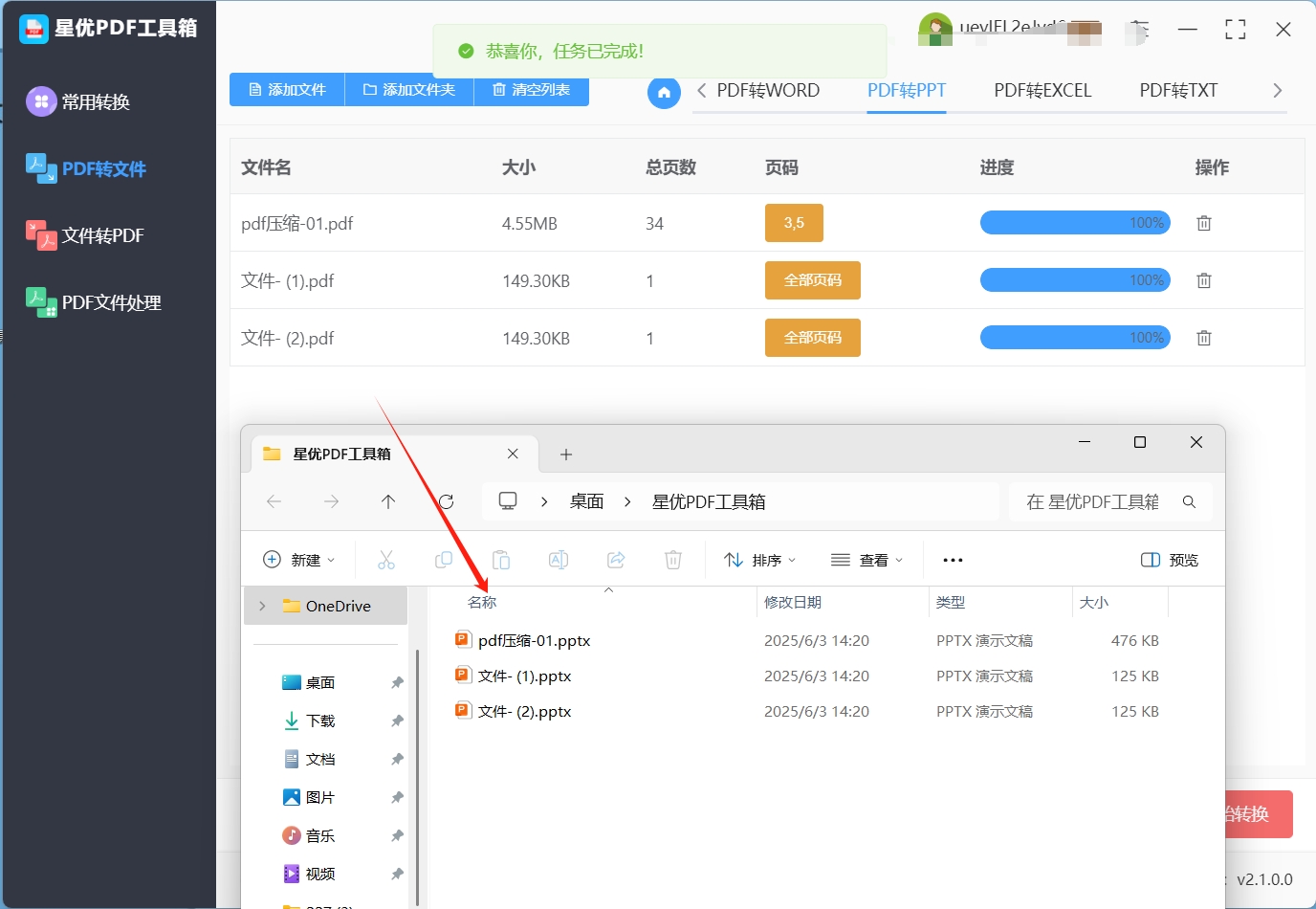Click the Cut scissors icon

386,560
